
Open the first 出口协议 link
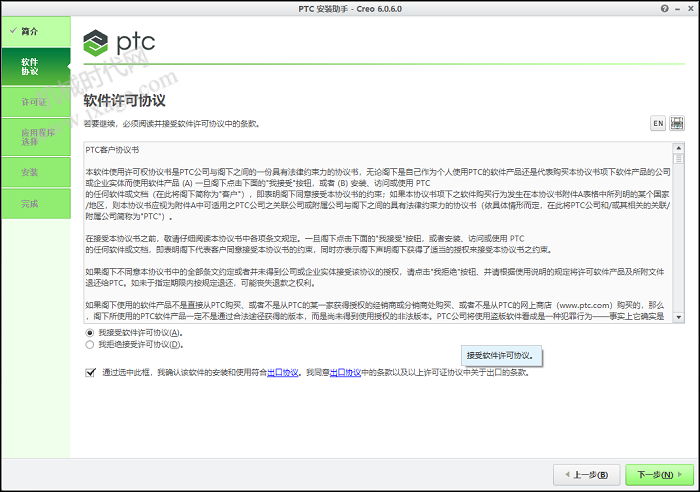[x=283, y=372]
